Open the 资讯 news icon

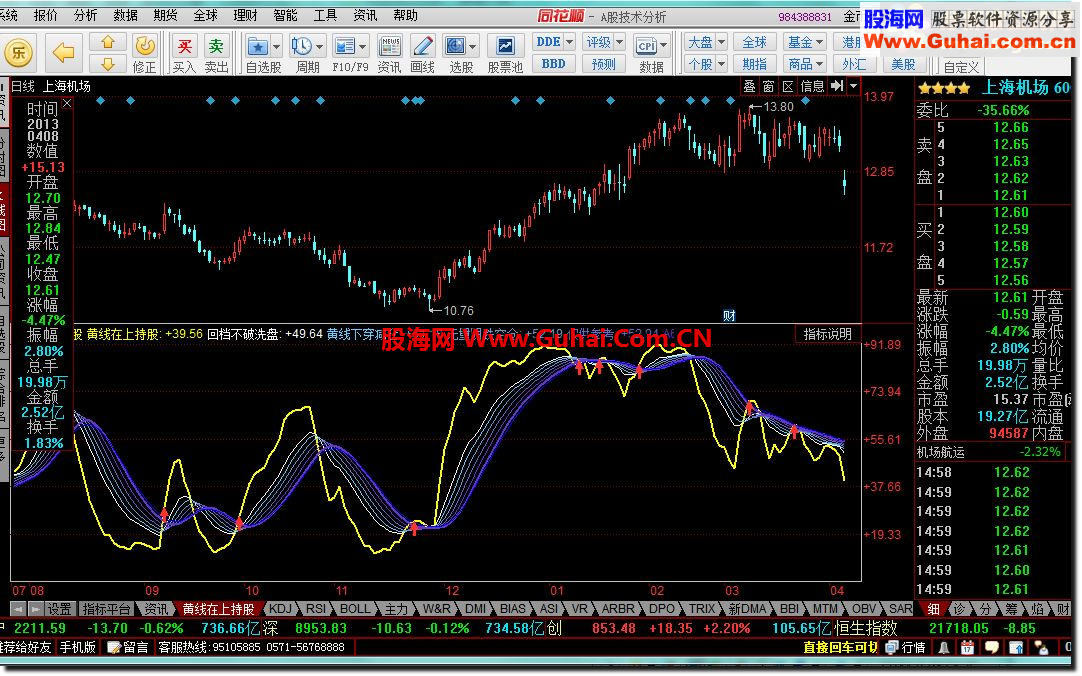click(x=389, y=47)
